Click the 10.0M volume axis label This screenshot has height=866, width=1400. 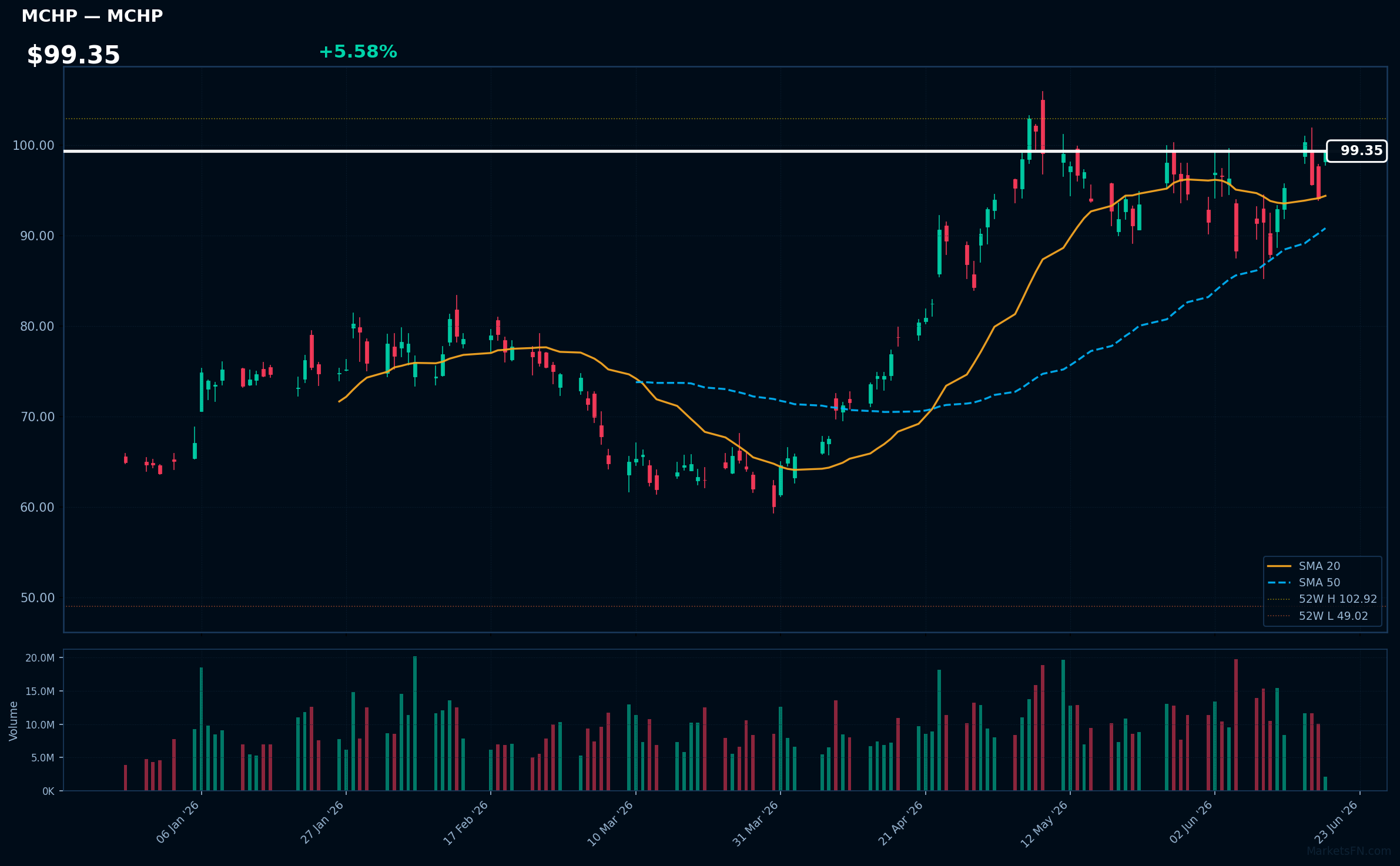[x=40, y=725]
